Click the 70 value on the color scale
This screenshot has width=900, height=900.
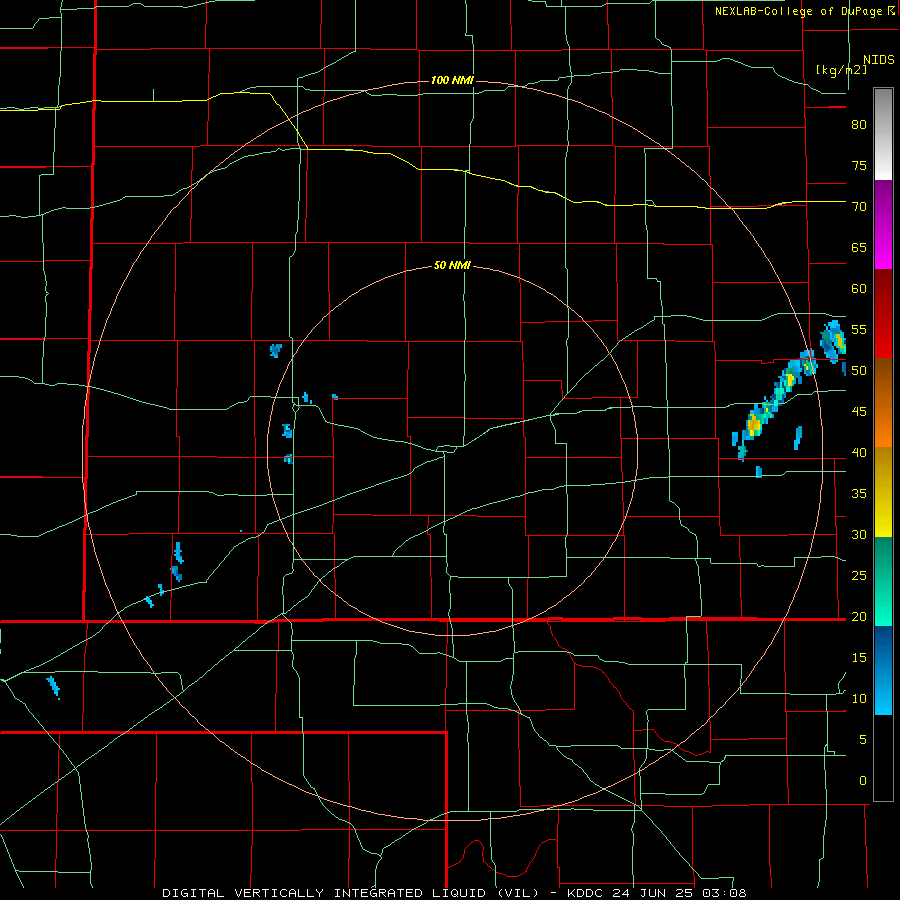[x=859, y=207]
